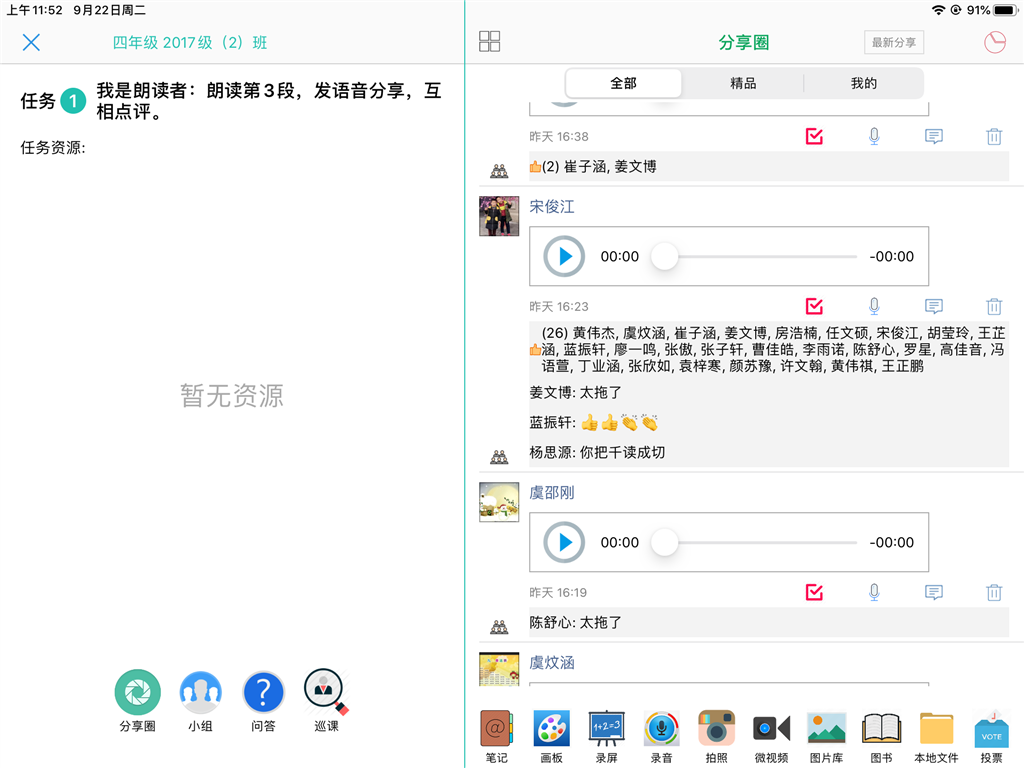The height and width of the screenshot is (768, 1024).
Task: Switch to the 精品 tab
Action: (743, 84)
